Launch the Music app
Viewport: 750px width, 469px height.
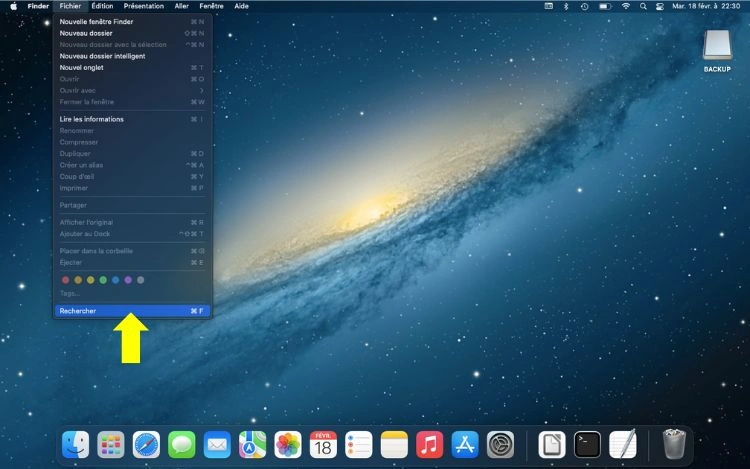tap(429, 444)
